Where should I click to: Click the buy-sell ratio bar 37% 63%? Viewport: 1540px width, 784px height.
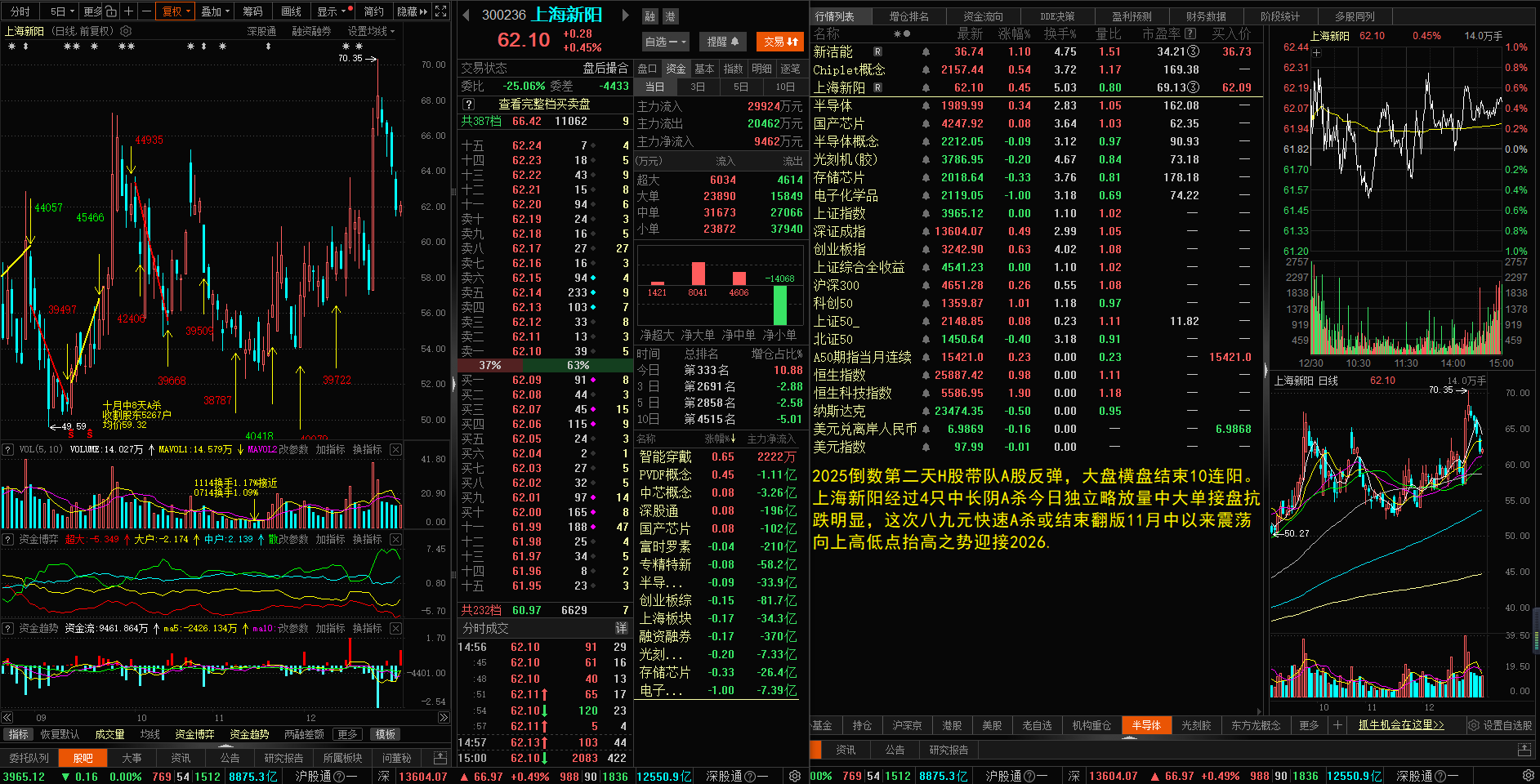544,365
